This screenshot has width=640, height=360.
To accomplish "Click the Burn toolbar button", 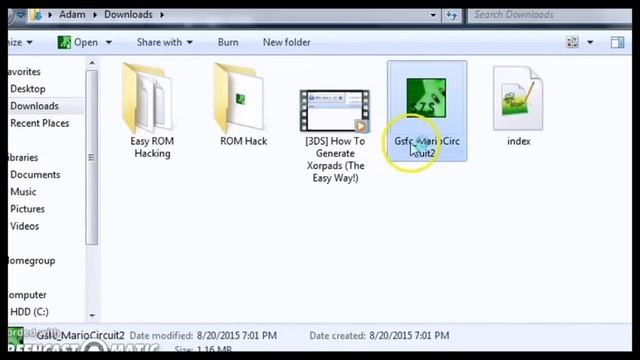I will [x=228, y=42].
